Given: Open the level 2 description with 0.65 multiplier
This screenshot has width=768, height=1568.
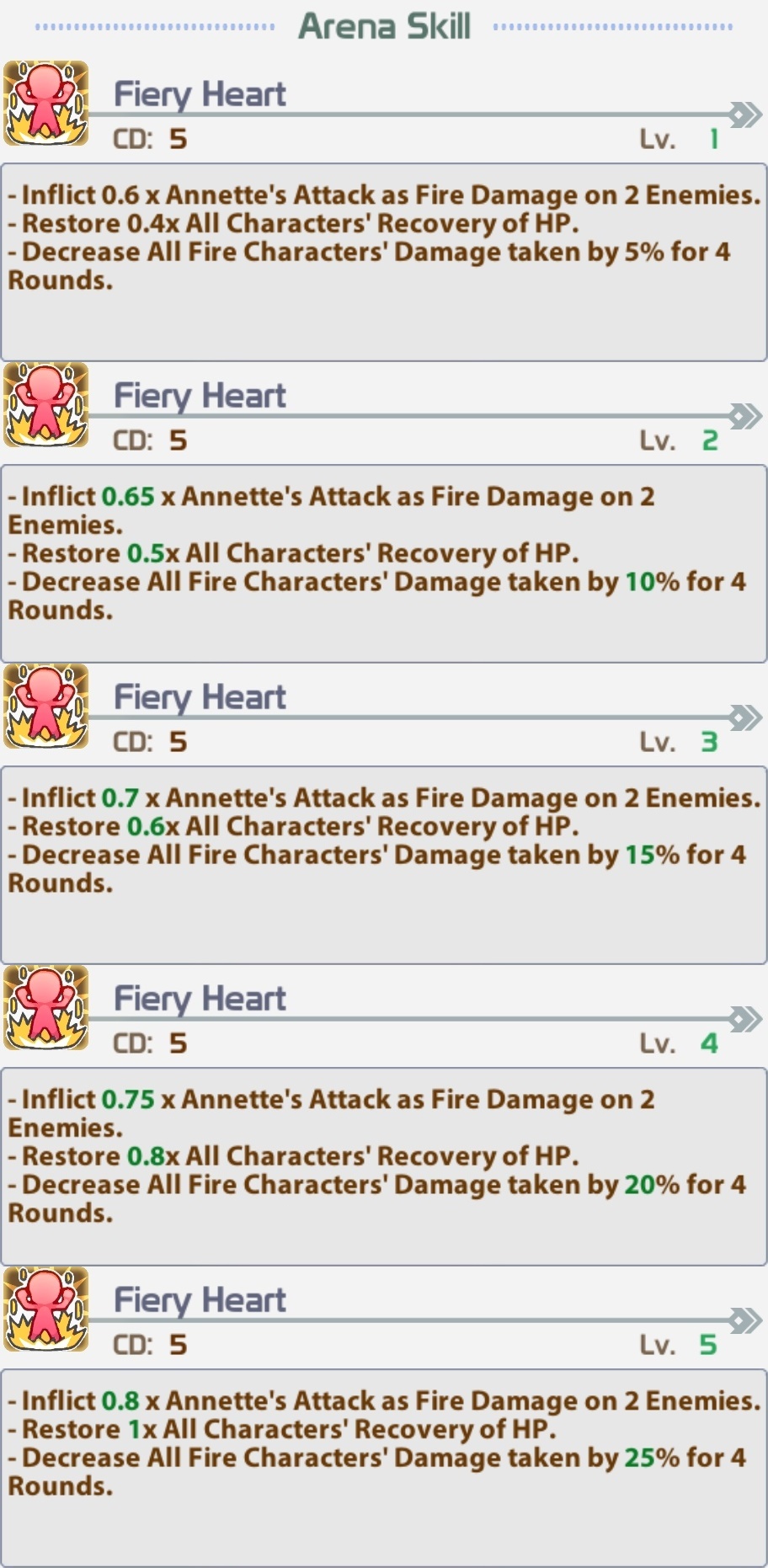Looking at the screenshot, I should click(x=384, y=564).
